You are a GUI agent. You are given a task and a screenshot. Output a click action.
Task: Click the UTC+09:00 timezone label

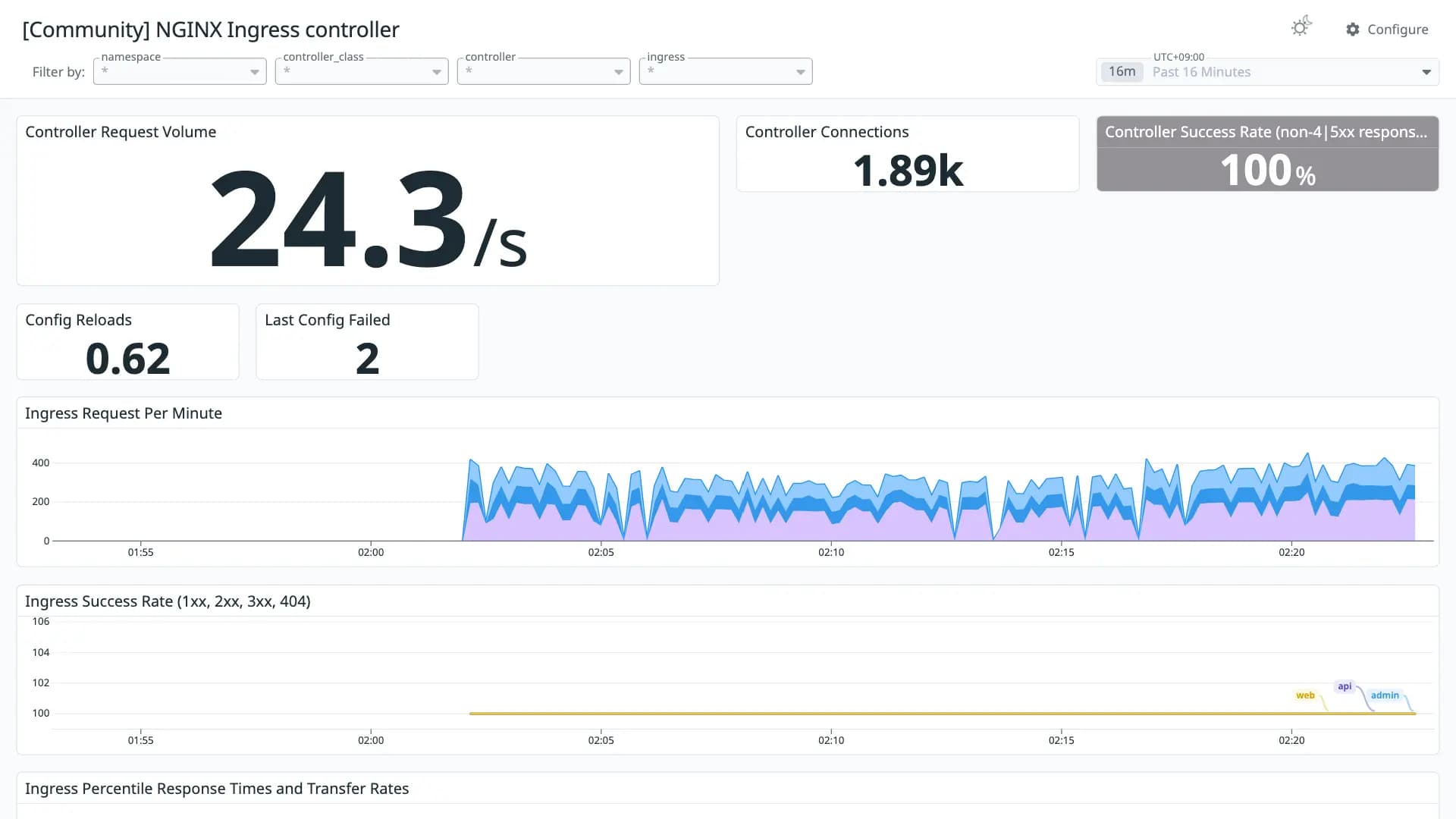(1178, 57)
